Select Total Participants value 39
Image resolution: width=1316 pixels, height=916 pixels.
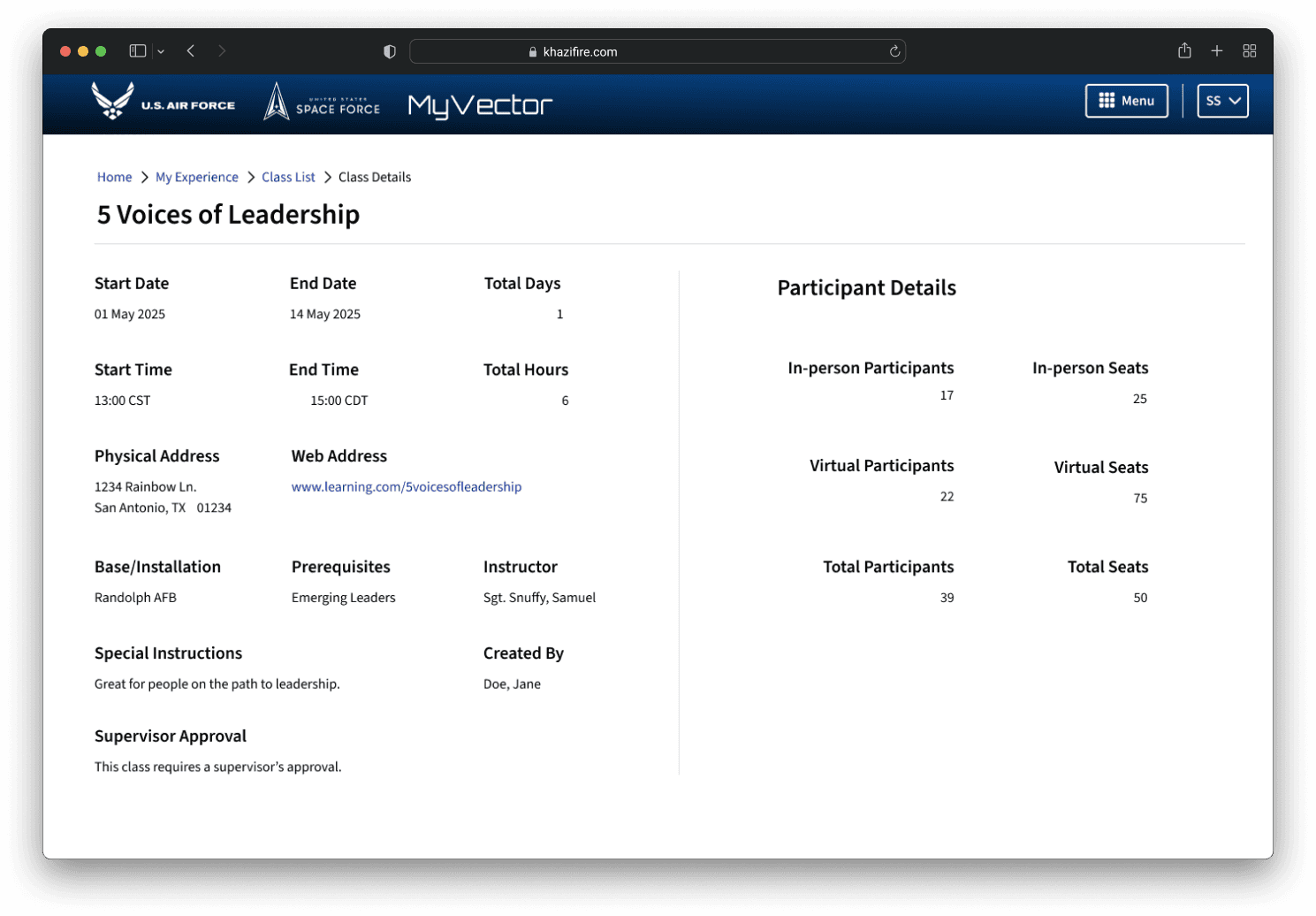[x=947, y=598]
